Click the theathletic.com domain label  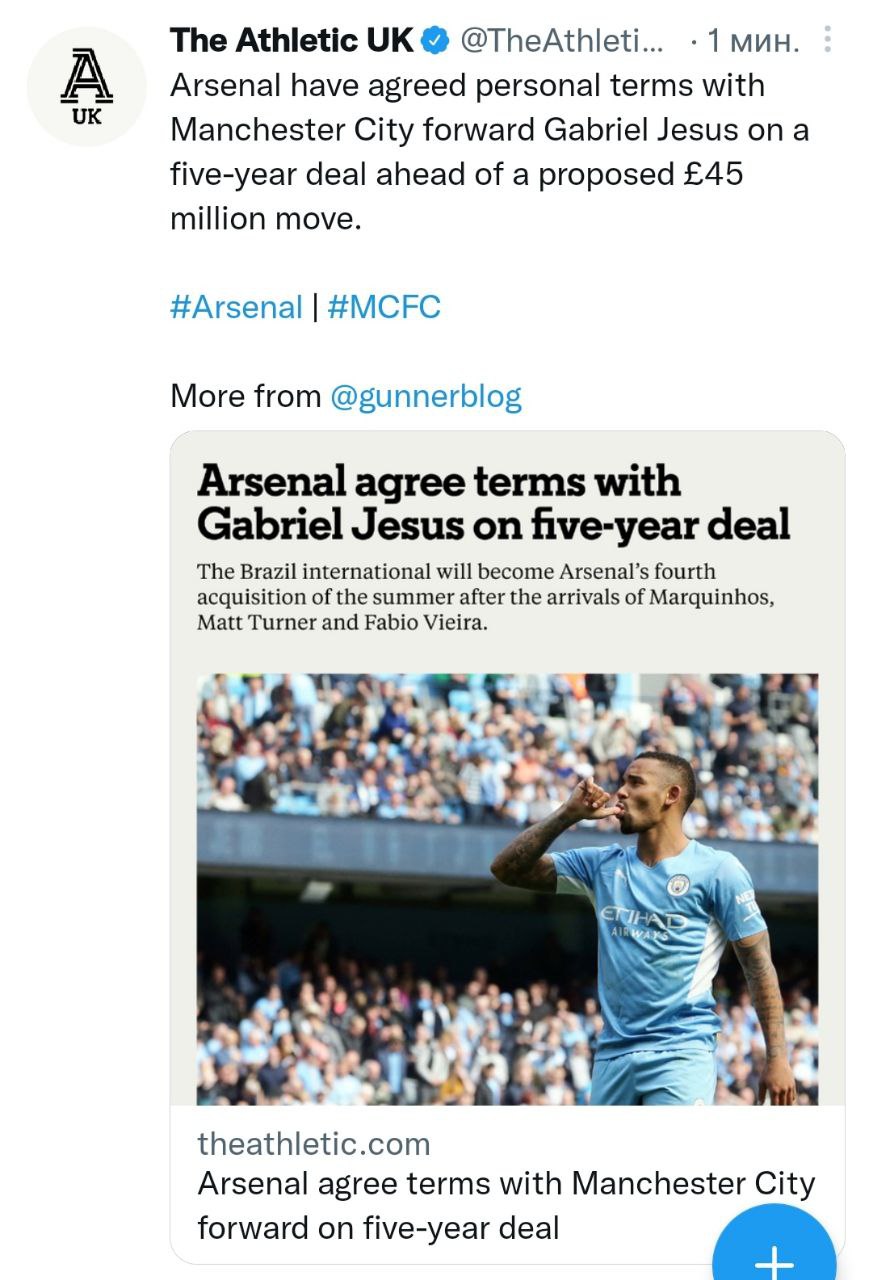click(314, 1143)
